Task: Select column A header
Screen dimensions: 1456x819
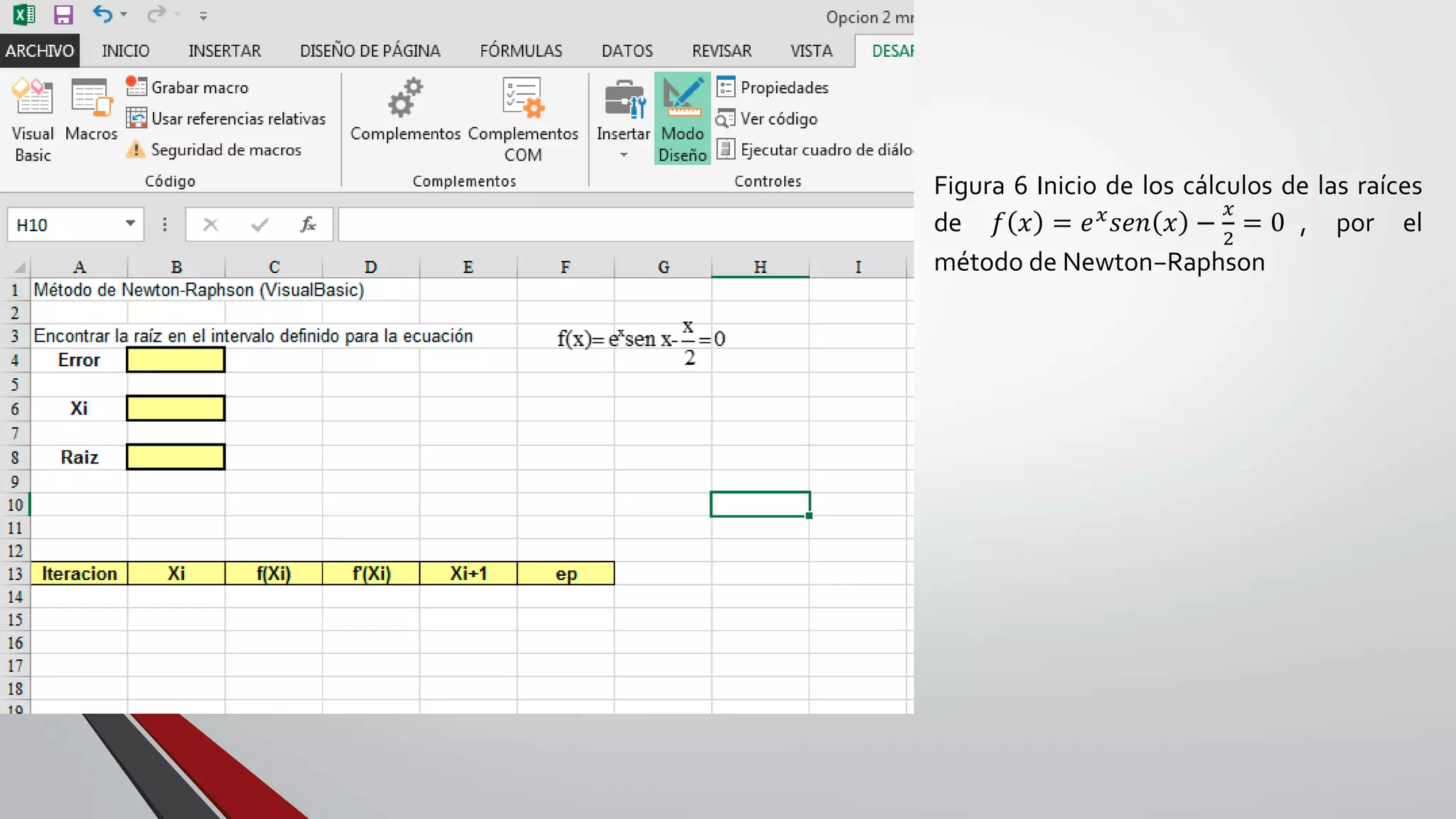Action: 79,267
